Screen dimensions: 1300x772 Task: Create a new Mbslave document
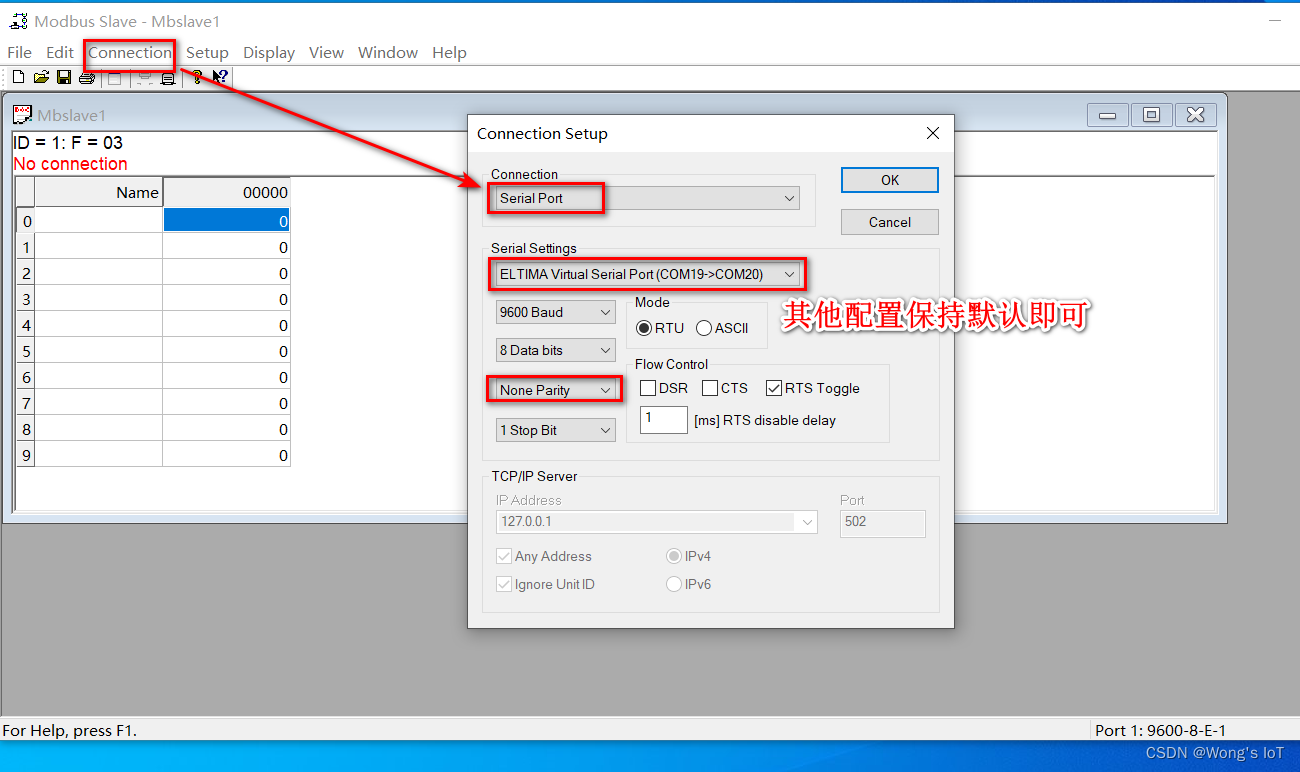pyautogui.click(x=17, y=77)
